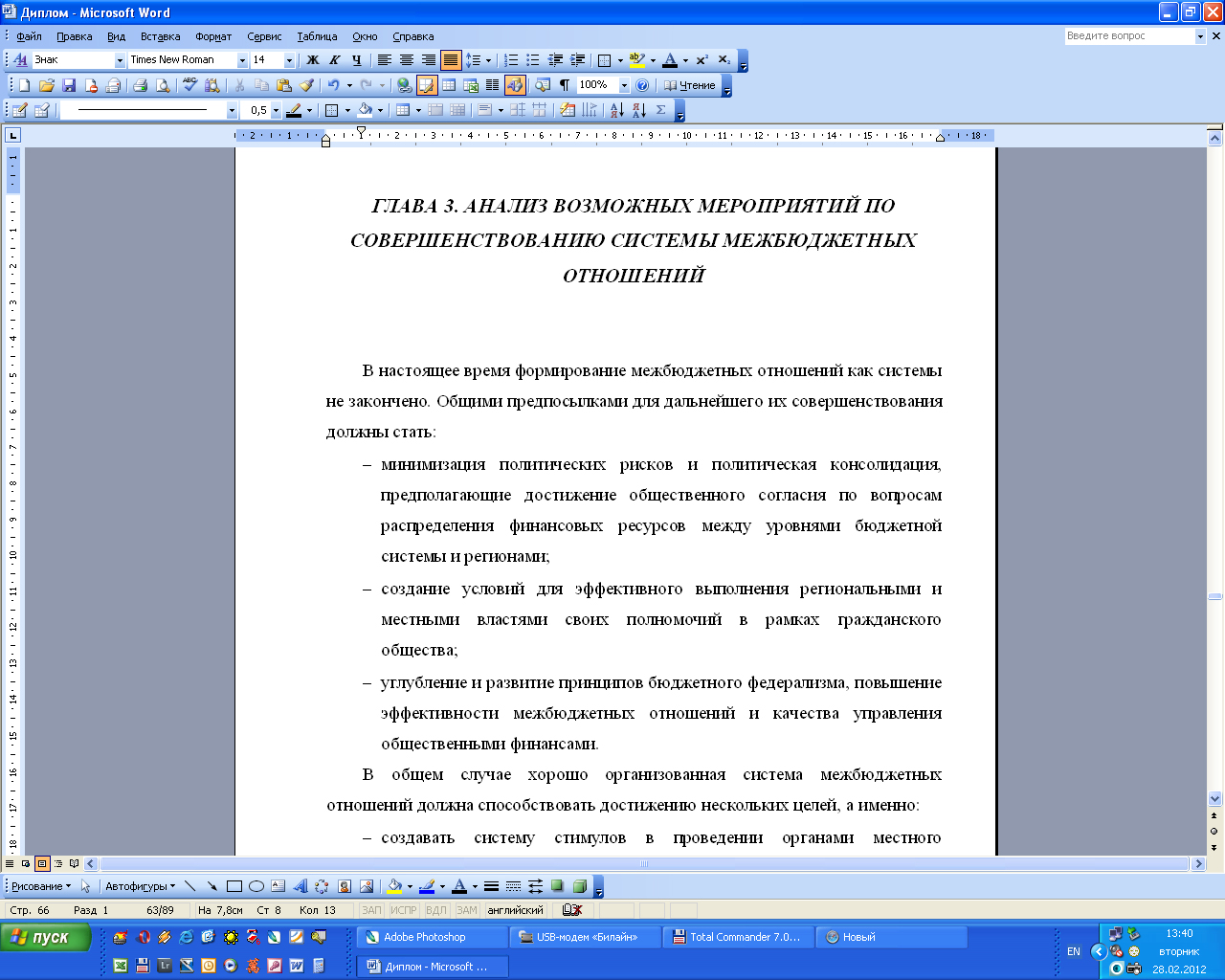Screen dimensions: 1225x980
Task: Insert a Microsoft Excel worksheet
Action: 471,85
